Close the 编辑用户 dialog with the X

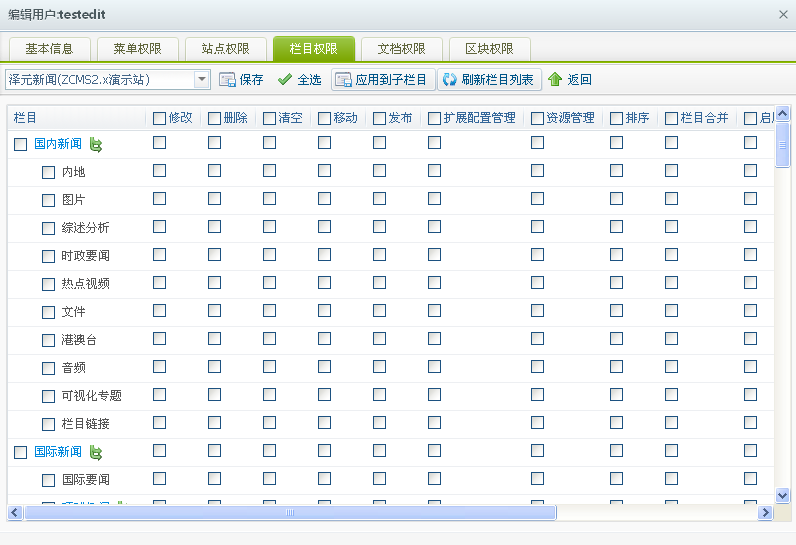coord(783,14)
